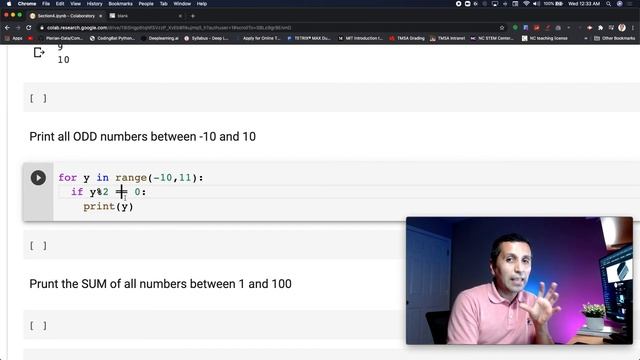Open the Syllabus - Deep L... bookmark
The image size is (640, 360).
207,38
